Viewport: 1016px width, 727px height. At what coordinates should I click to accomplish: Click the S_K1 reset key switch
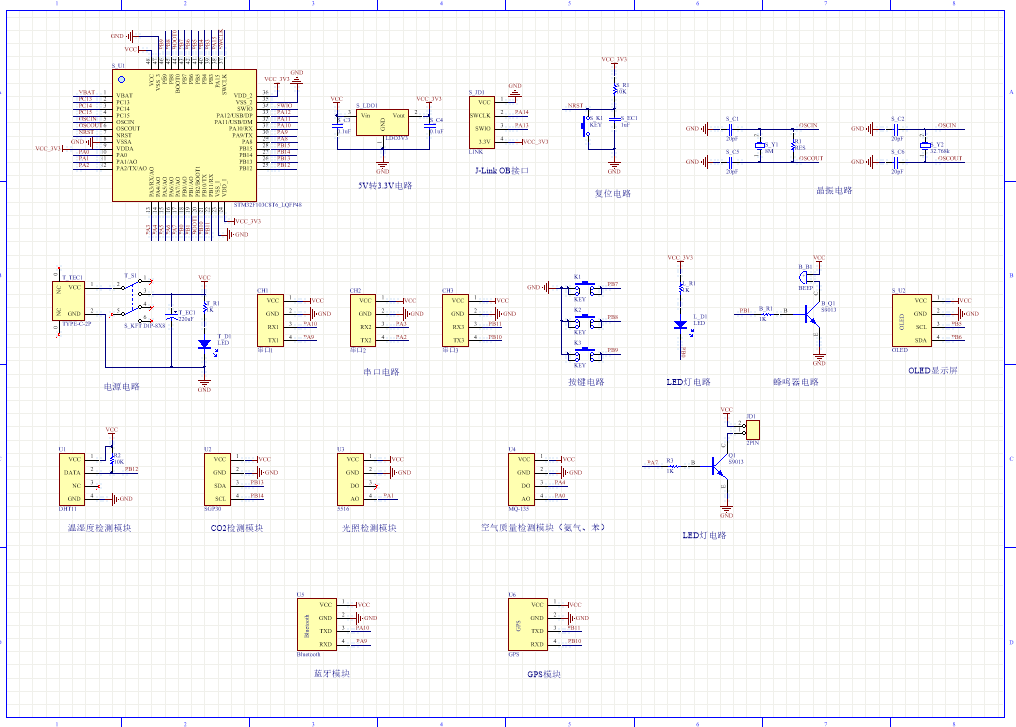click(586, 127)
